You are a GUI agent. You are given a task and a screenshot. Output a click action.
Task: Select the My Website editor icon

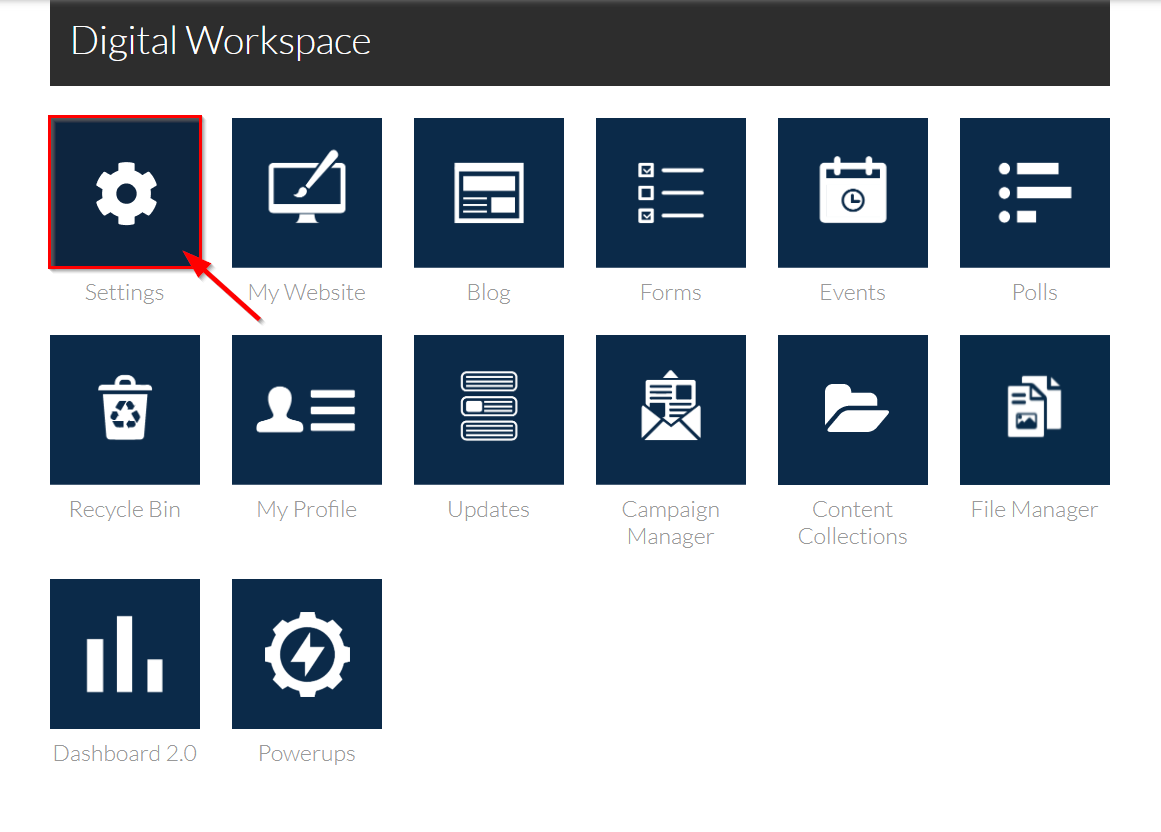[x=306, y=192]
